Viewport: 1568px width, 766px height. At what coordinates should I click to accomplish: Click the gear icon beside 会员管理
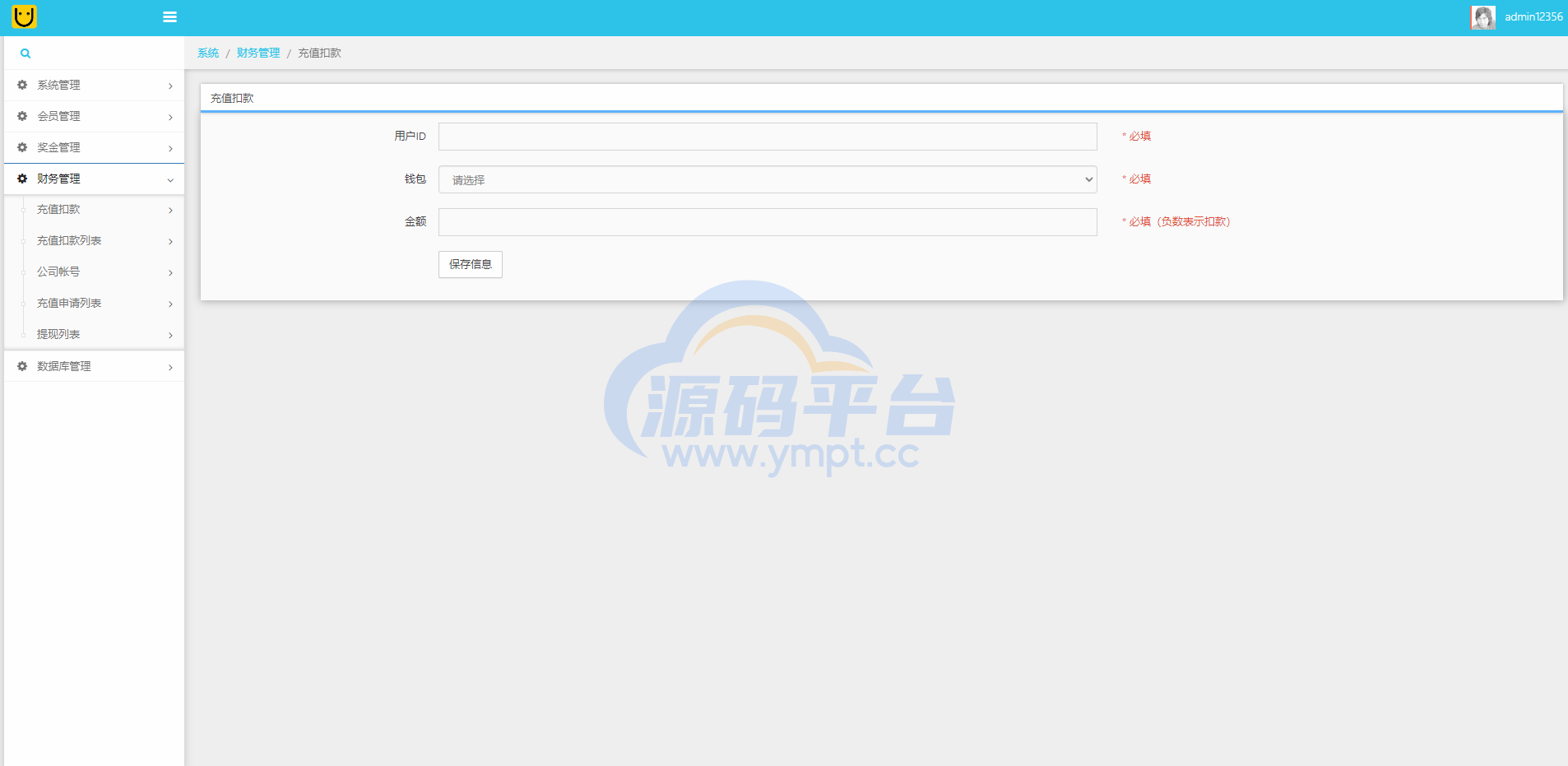(x=22, y=116)
